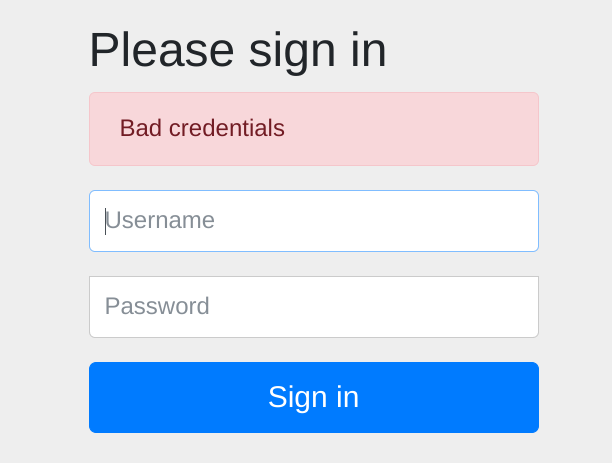Focus the Password text box
Image resolution: width=612 pixels, height=463 pixels.
point(313,307)
